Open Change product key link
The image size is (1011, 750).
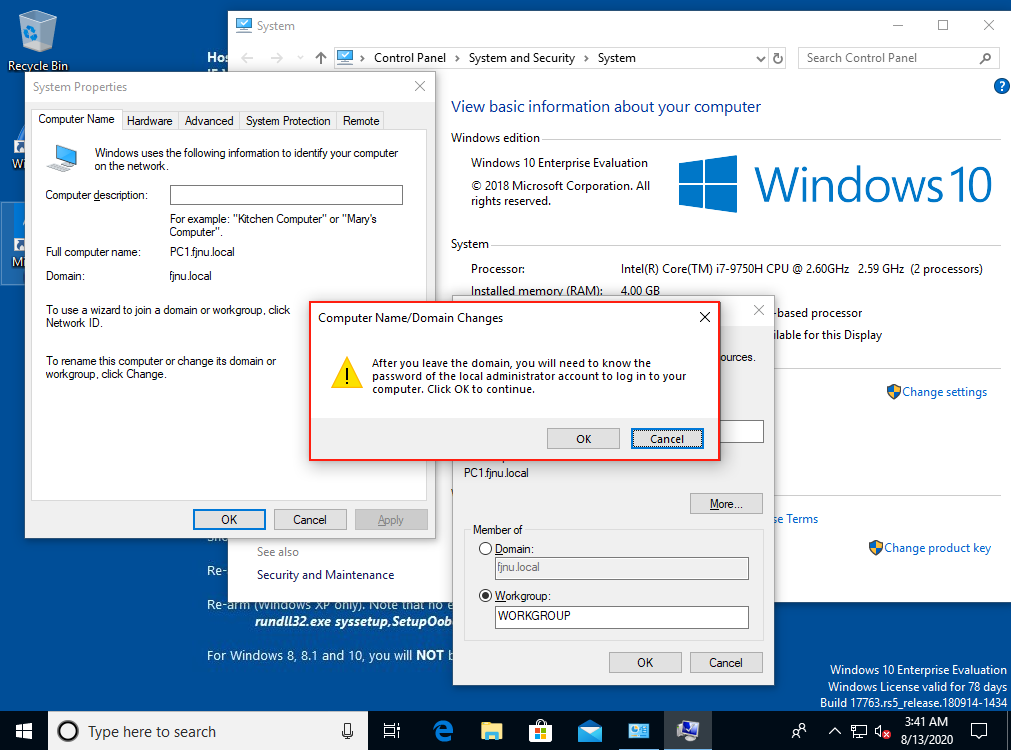point(937,548)
